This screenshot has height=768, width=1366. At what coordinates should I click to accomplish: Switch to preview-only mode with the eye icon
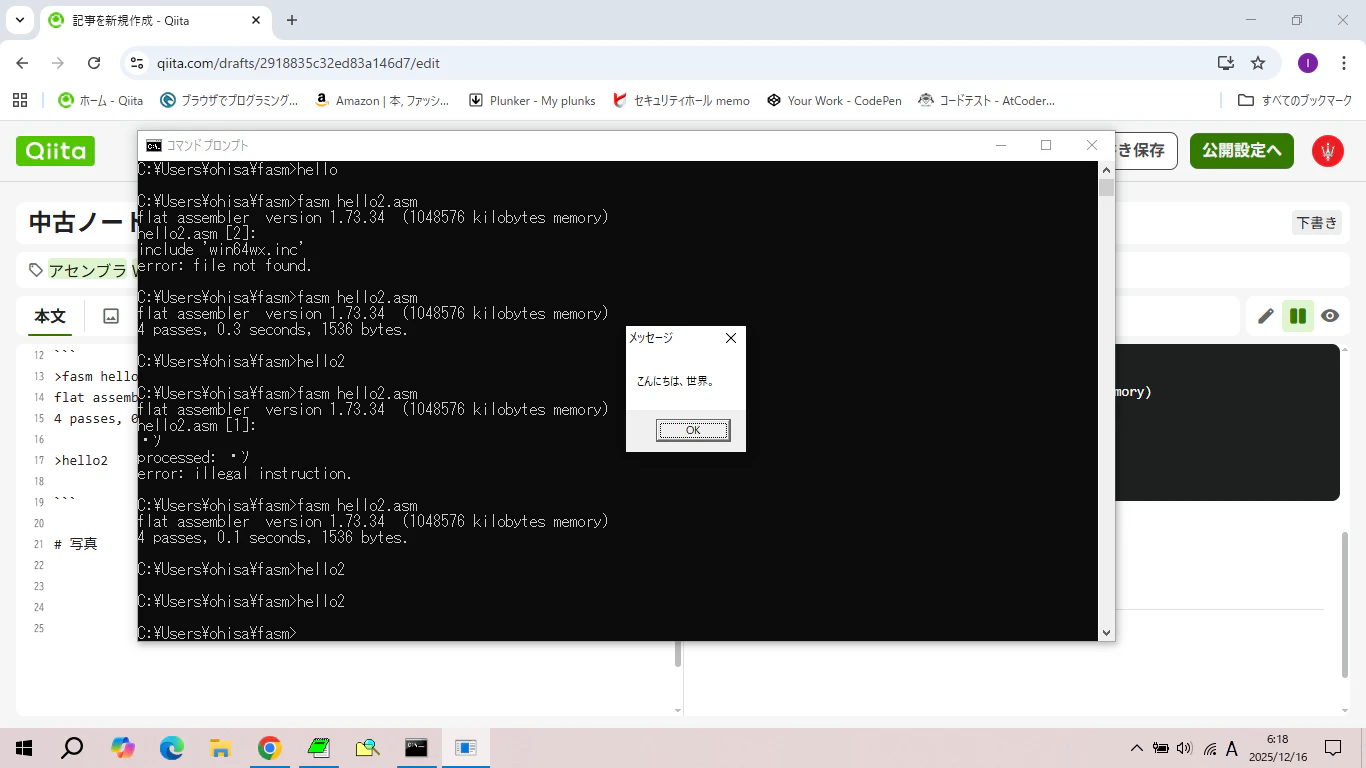click(1330, 316)
